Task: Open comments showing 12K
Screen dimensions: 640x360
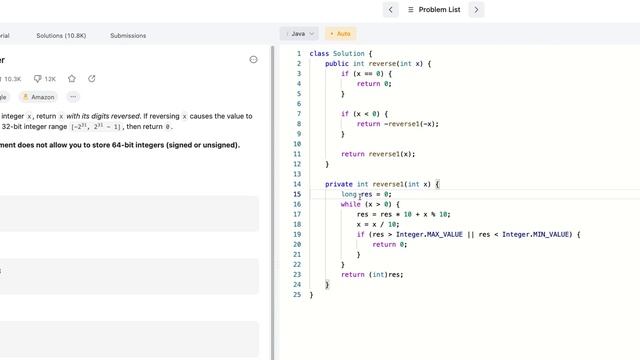Action: coord(44,79)
